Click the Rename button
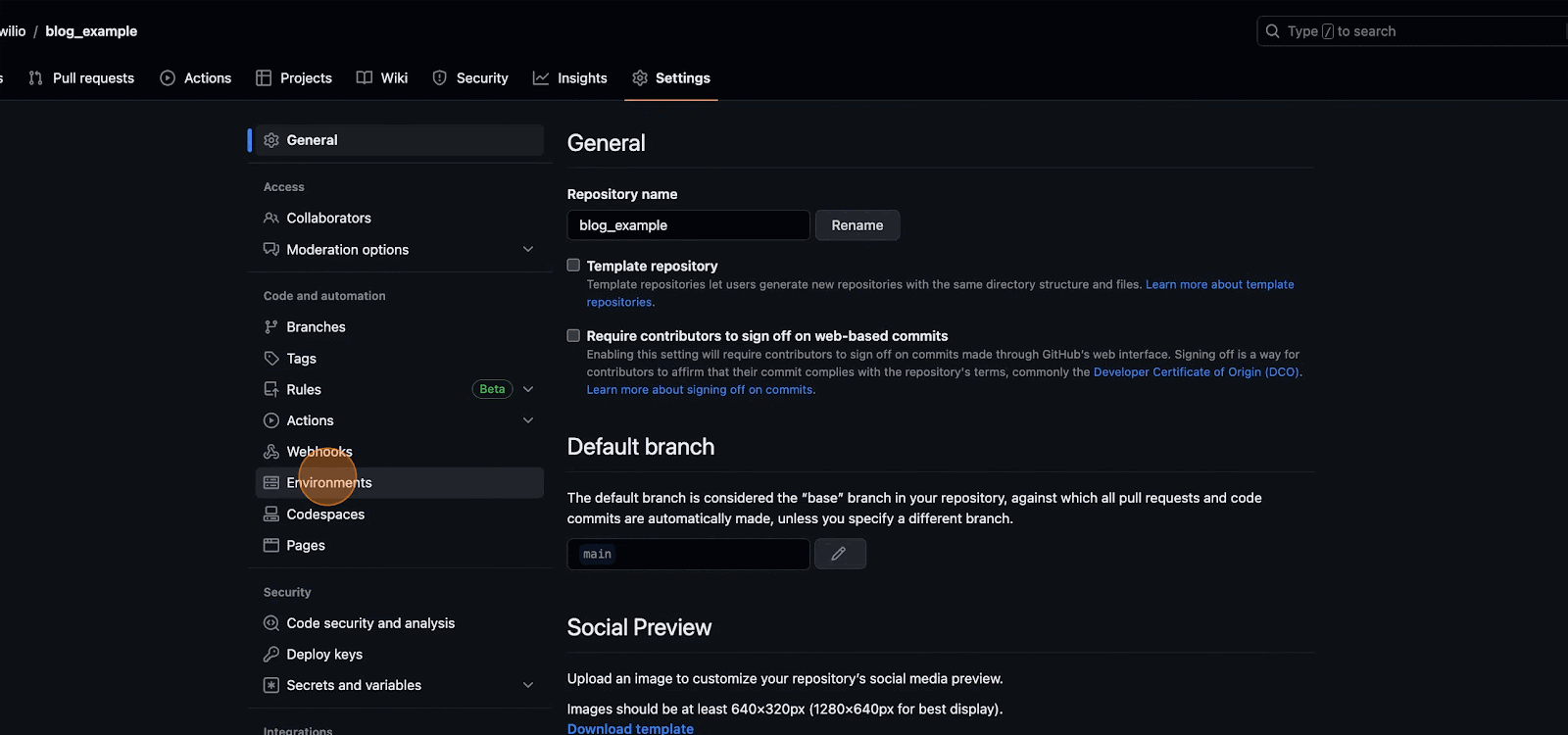Screen dimensions: 1568x735 pyautogui.click(x=857, y=225)
